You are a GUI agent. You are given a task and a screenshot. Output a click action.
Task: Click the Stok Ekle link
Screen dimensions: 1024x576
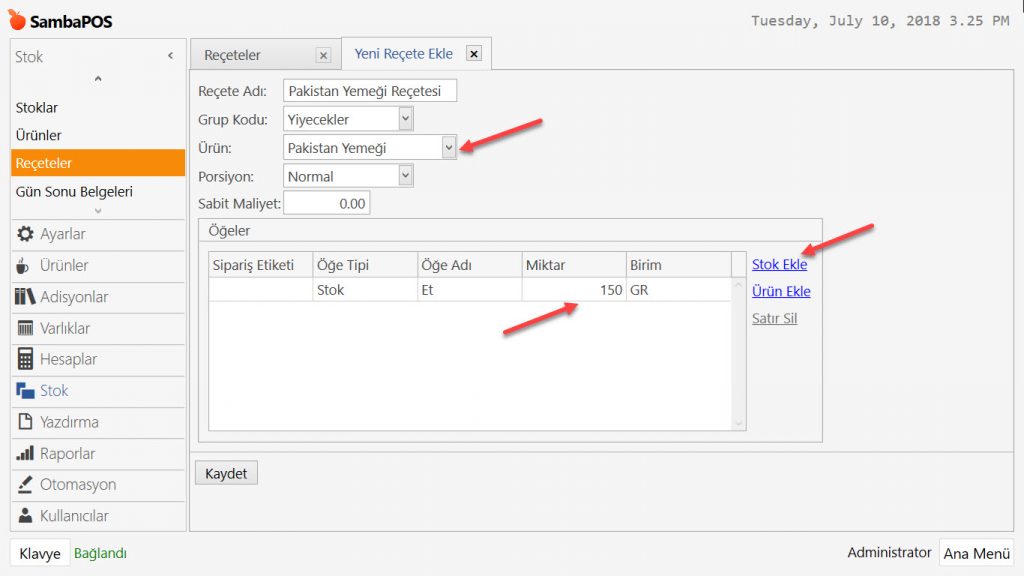click(779, 265)
